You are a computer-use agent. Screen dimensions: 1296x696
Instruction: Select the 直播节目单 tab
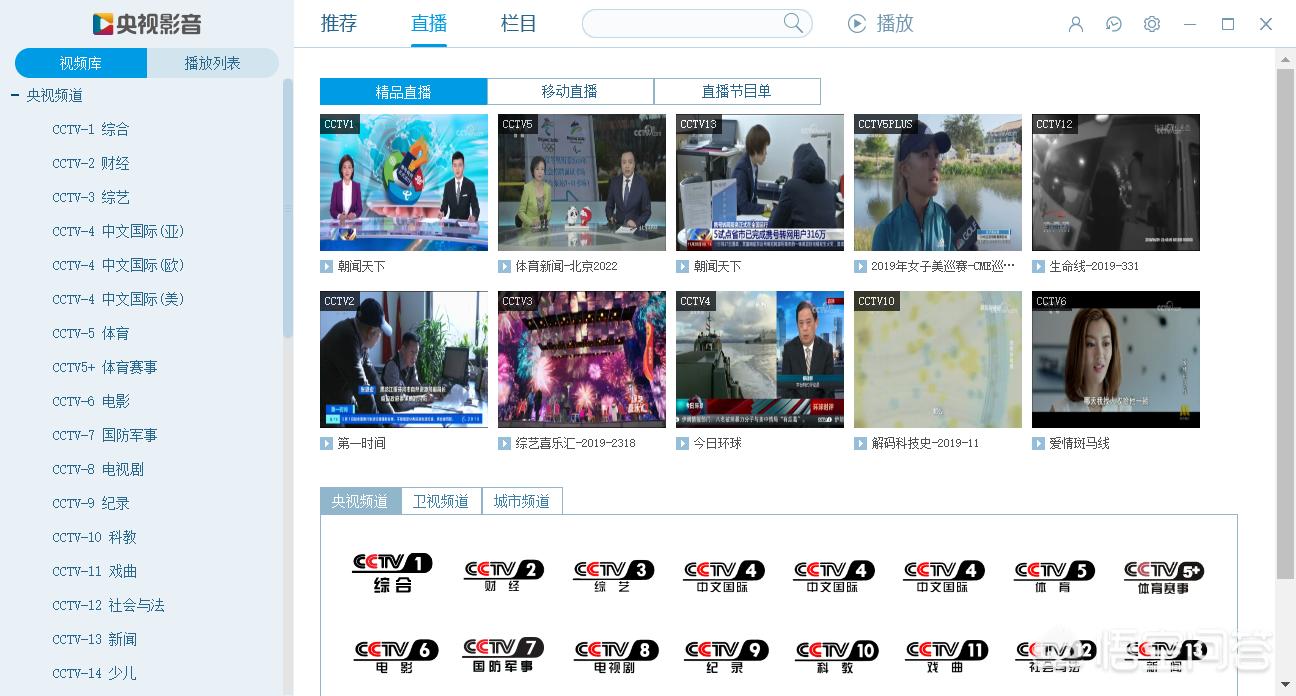pyautogui.click(x=737, y=91)
